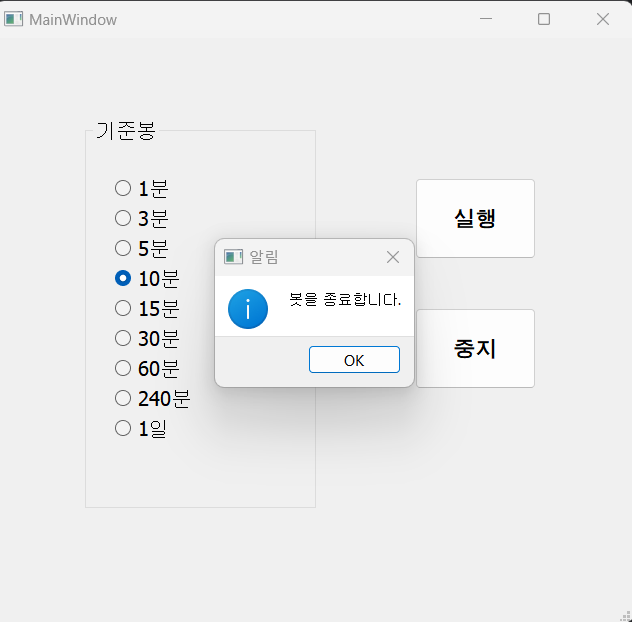Click the 중지 button
632x622 pixels.
475,349
